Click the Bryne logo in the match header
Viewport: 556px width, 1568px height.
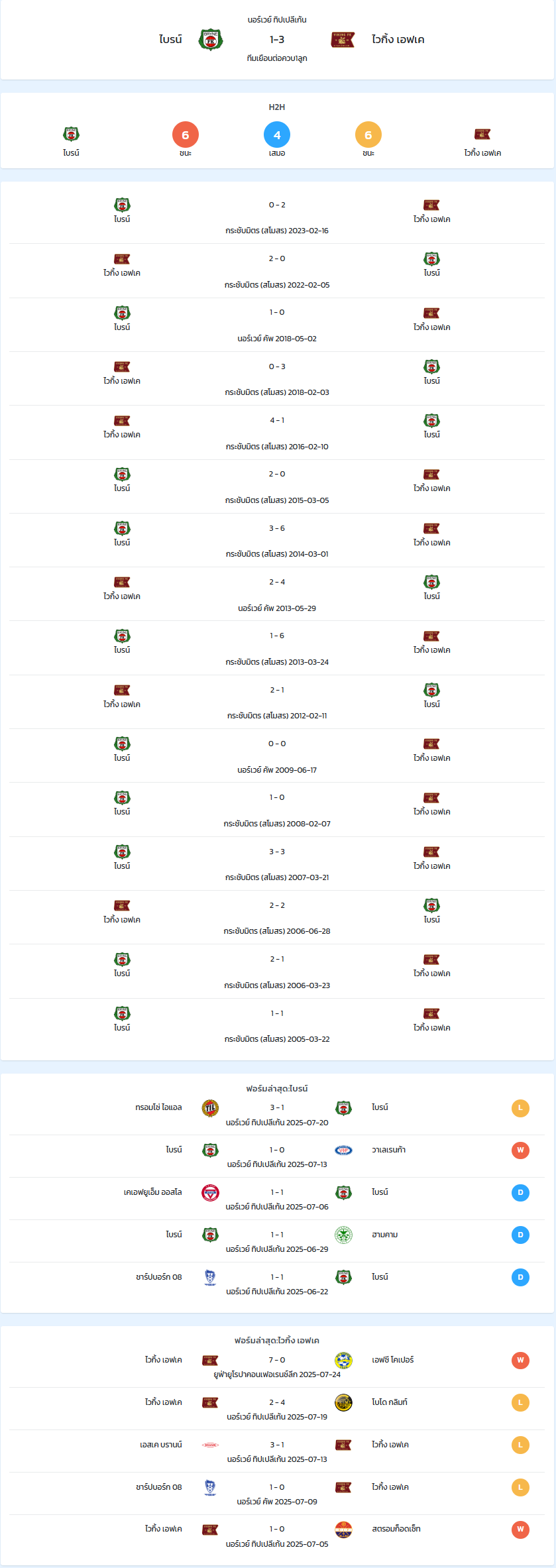tap(211, 40)
